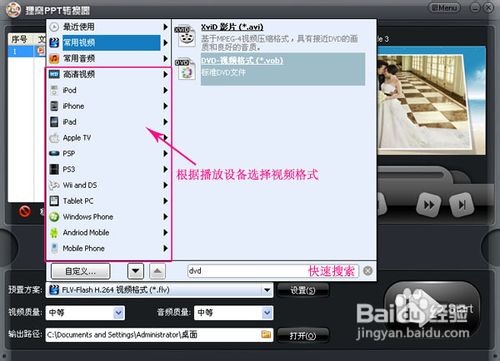Click the wedding preview thumbnail
500x361 pixels.
point(431,101)
